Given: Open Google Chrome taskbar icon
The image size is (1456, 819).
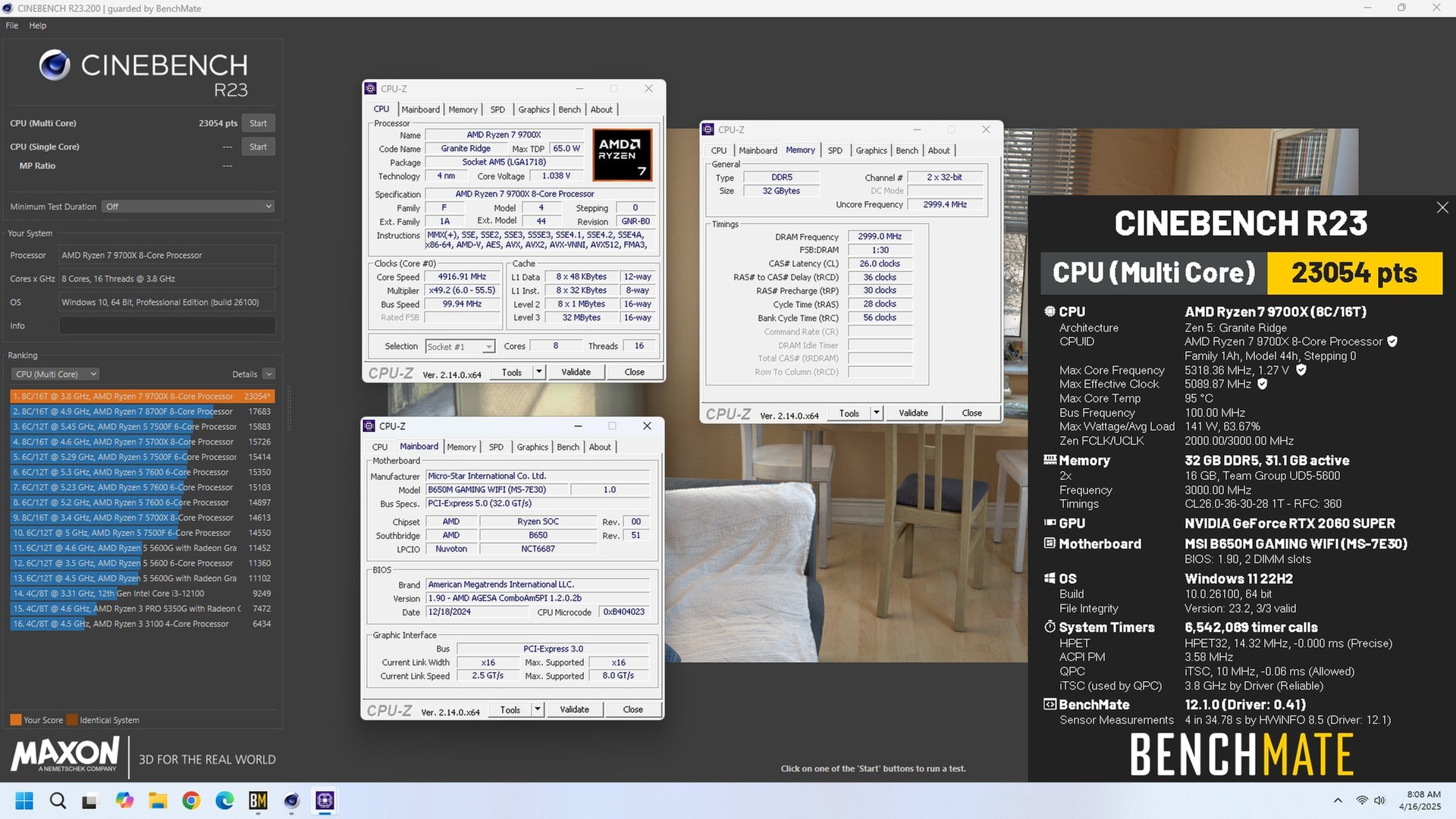Looking at the screenshot, I should pyautogui.click(x=191, y=801).
